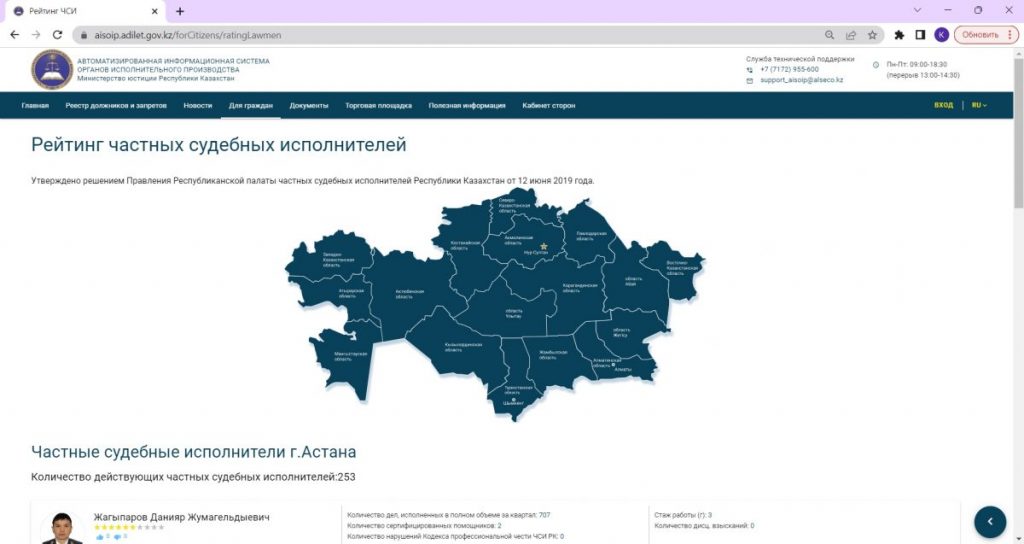1024x544 pixels.
Task: Expand the round side panel arrow button
Action: 990,521
